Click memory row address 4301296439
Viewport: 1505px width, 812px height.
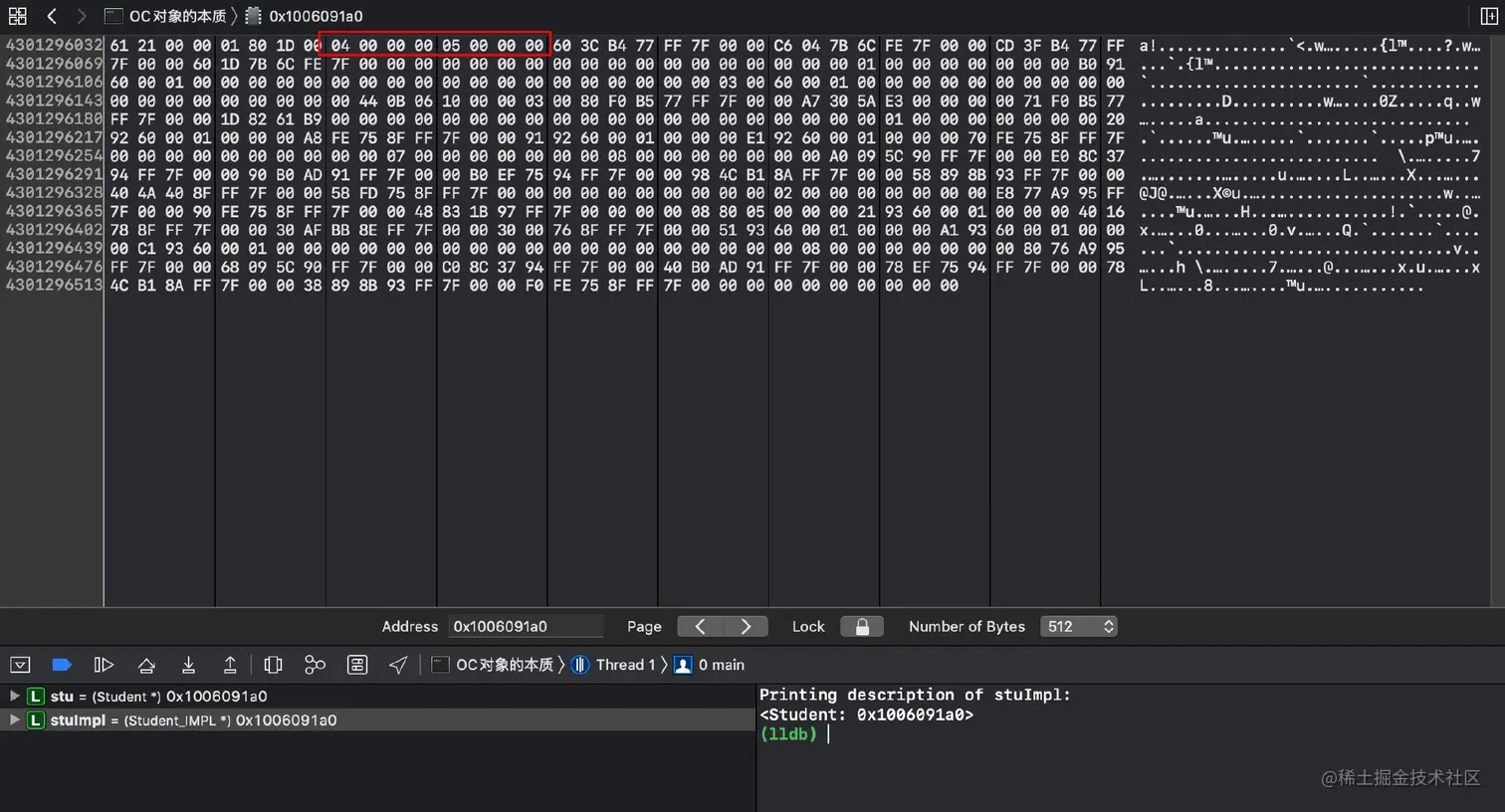(54, 248)
